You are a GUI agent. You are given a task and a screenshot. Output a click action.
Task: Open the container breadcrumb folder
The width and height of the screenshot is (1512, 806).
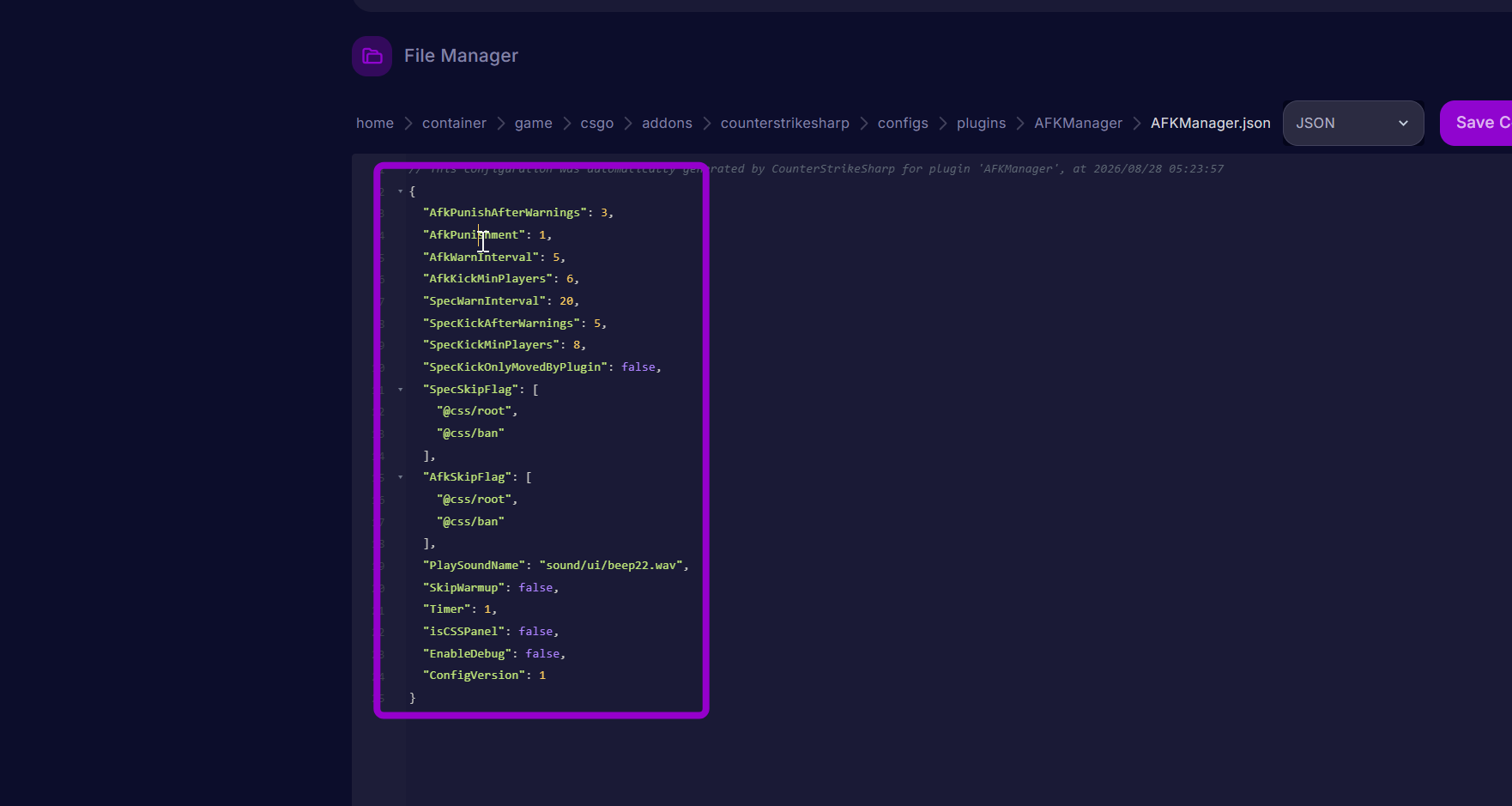(454, 123)
